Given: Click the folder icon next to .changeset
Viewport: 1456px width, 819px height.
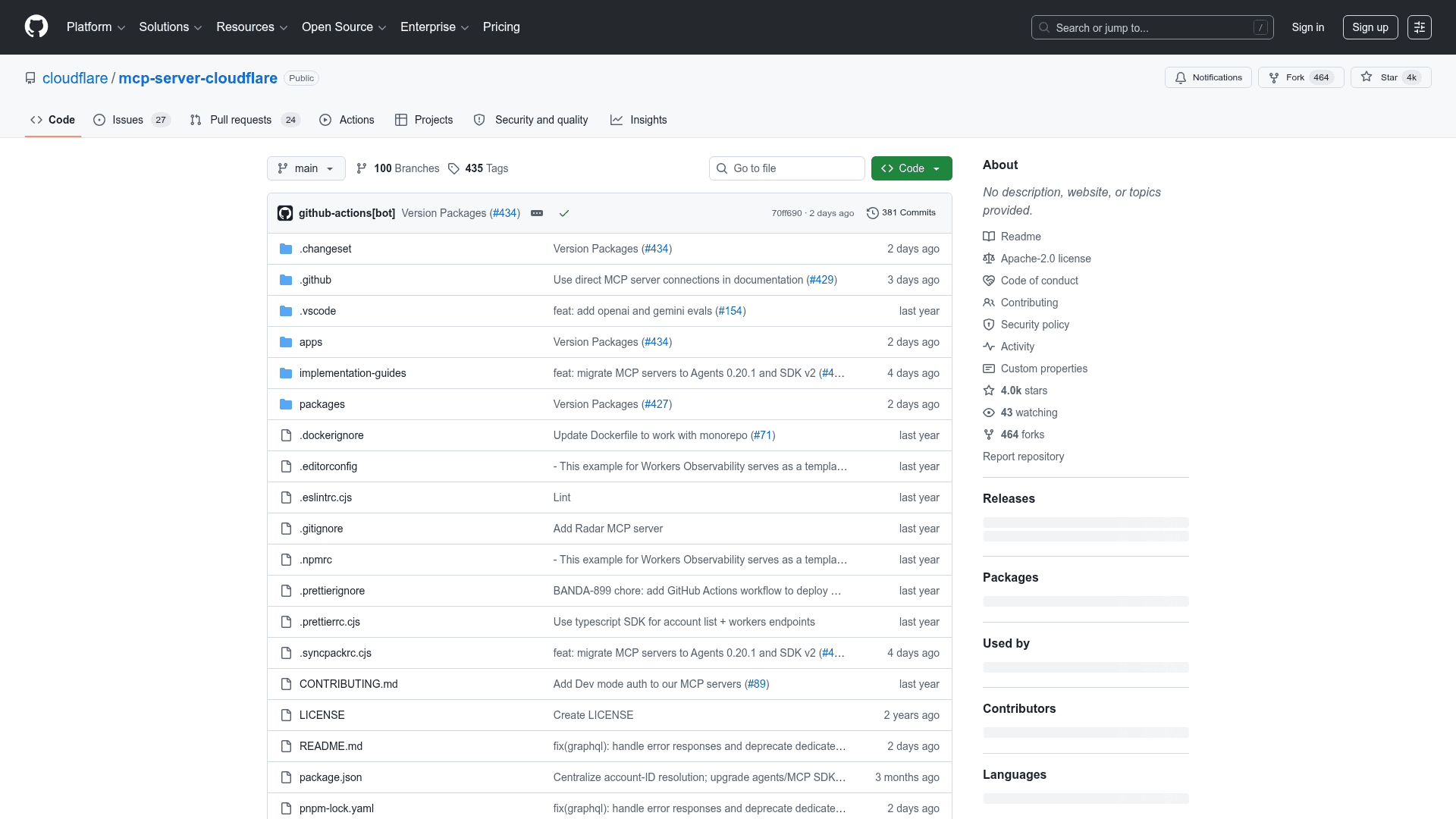Looking at the screenshot, I should tap(286, 249).
